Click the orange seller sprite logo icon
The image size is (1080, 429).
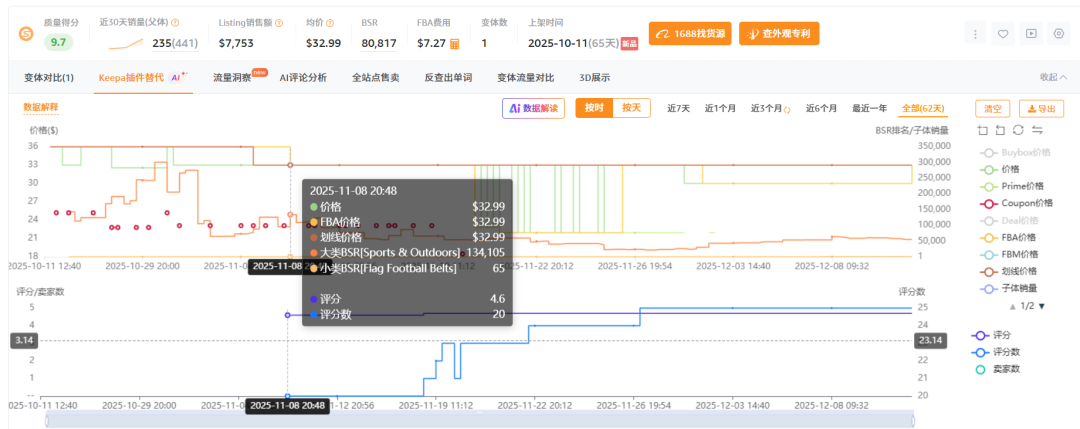tap(25, 33)
